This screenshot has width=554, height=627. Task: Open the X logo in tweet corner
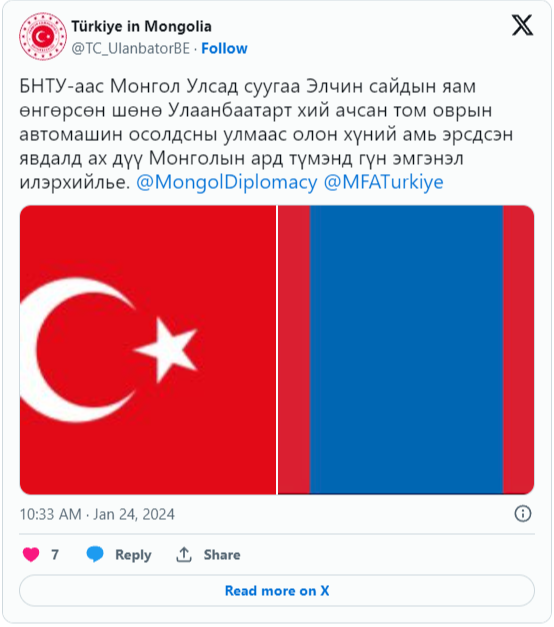pyautogui.click(x=522, y=26)
